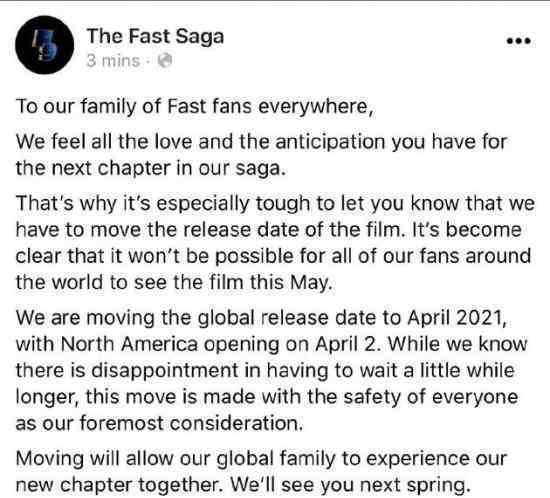Click the line 'longer, this move is made'

tap(267, 397)
